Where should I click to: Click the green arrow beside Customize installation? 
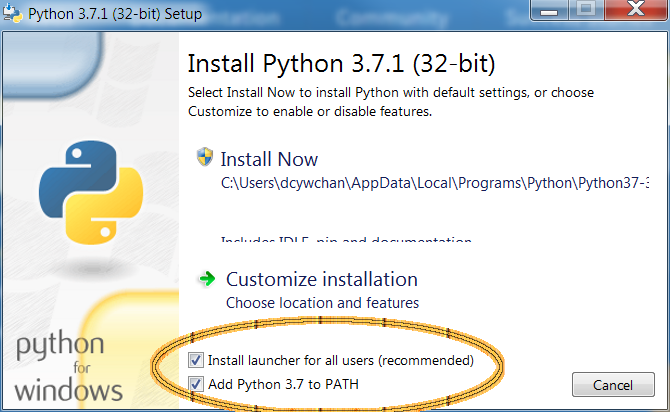208,279
